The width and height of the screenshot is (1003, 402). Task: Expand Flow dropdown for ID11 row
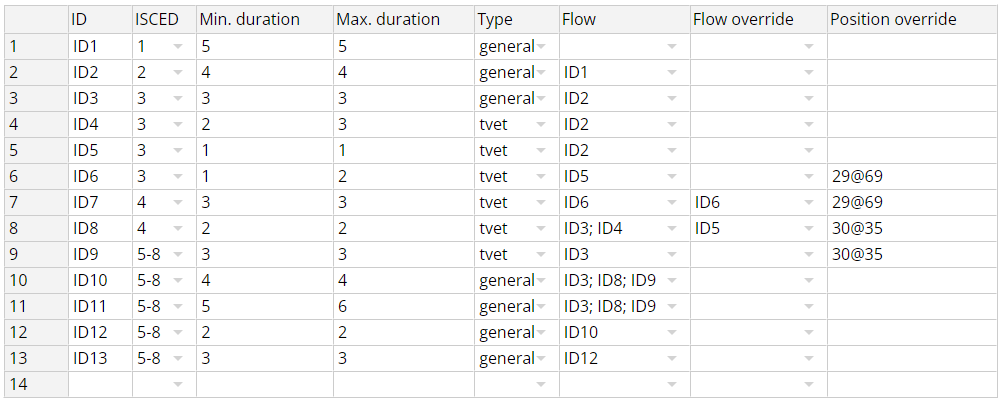(672, 307)
